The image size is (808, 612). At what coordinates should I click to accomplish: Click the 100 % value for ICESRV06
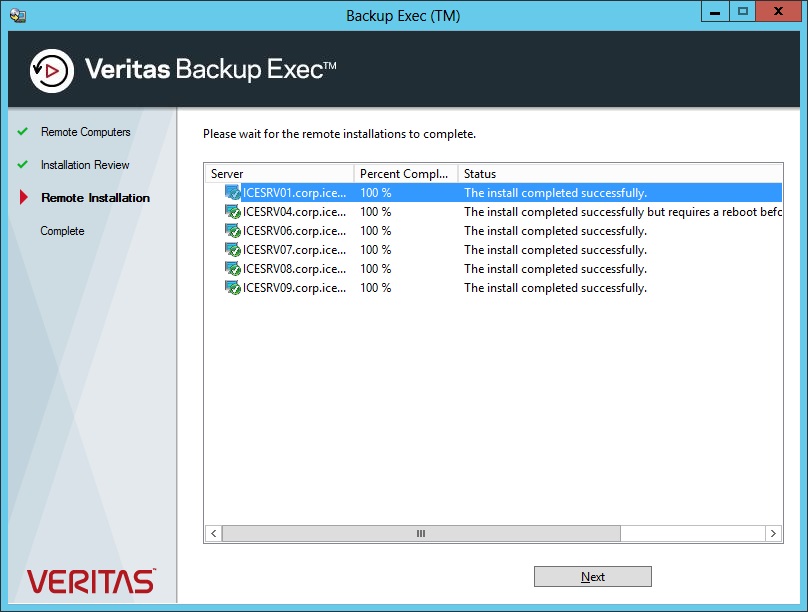coord(376,231)
